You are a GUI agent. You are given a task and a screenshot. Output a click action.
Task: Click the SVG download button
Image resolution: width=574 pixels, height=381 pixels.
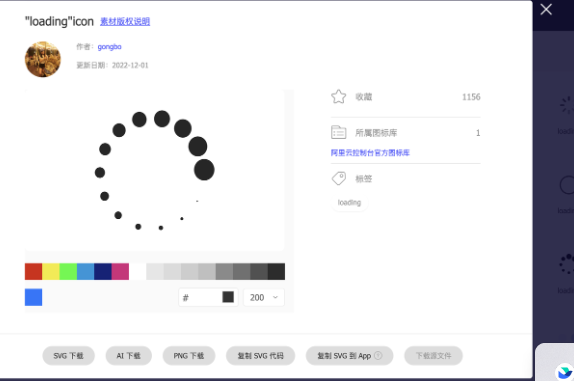pyautogui.click(x=68, y=356)
